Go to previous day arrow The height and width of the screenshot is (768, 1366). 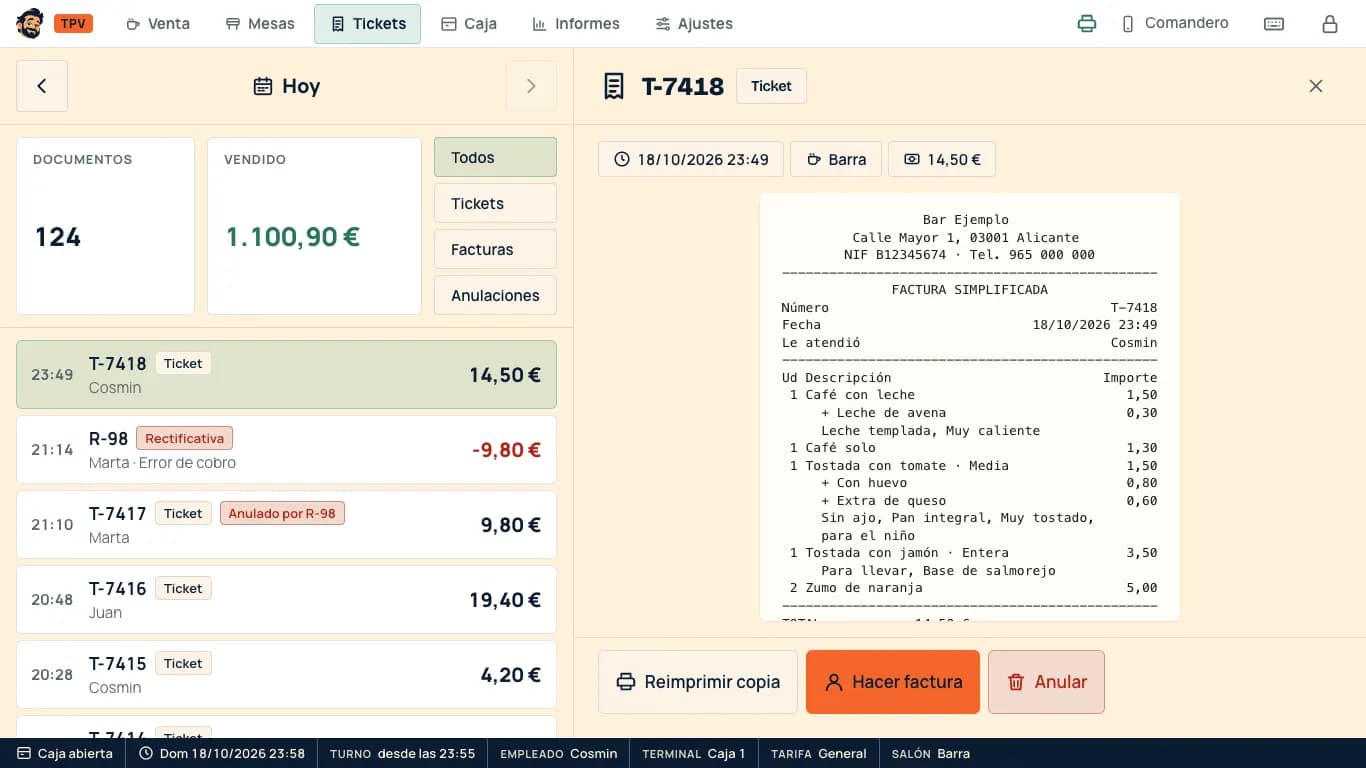(42, 86)
